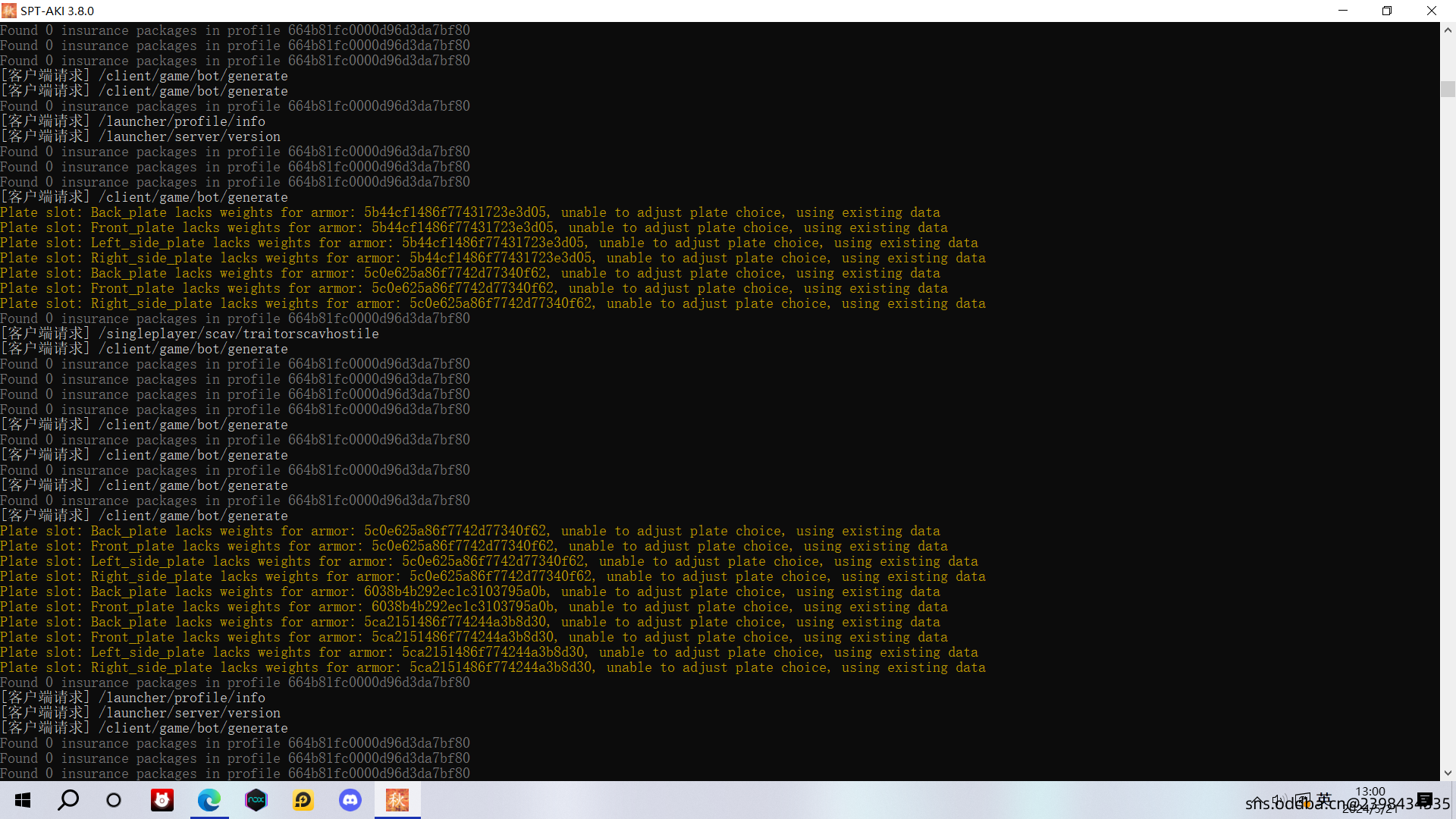
Task: Switch to Microsoft Edge browser
Action: point(209,800)
